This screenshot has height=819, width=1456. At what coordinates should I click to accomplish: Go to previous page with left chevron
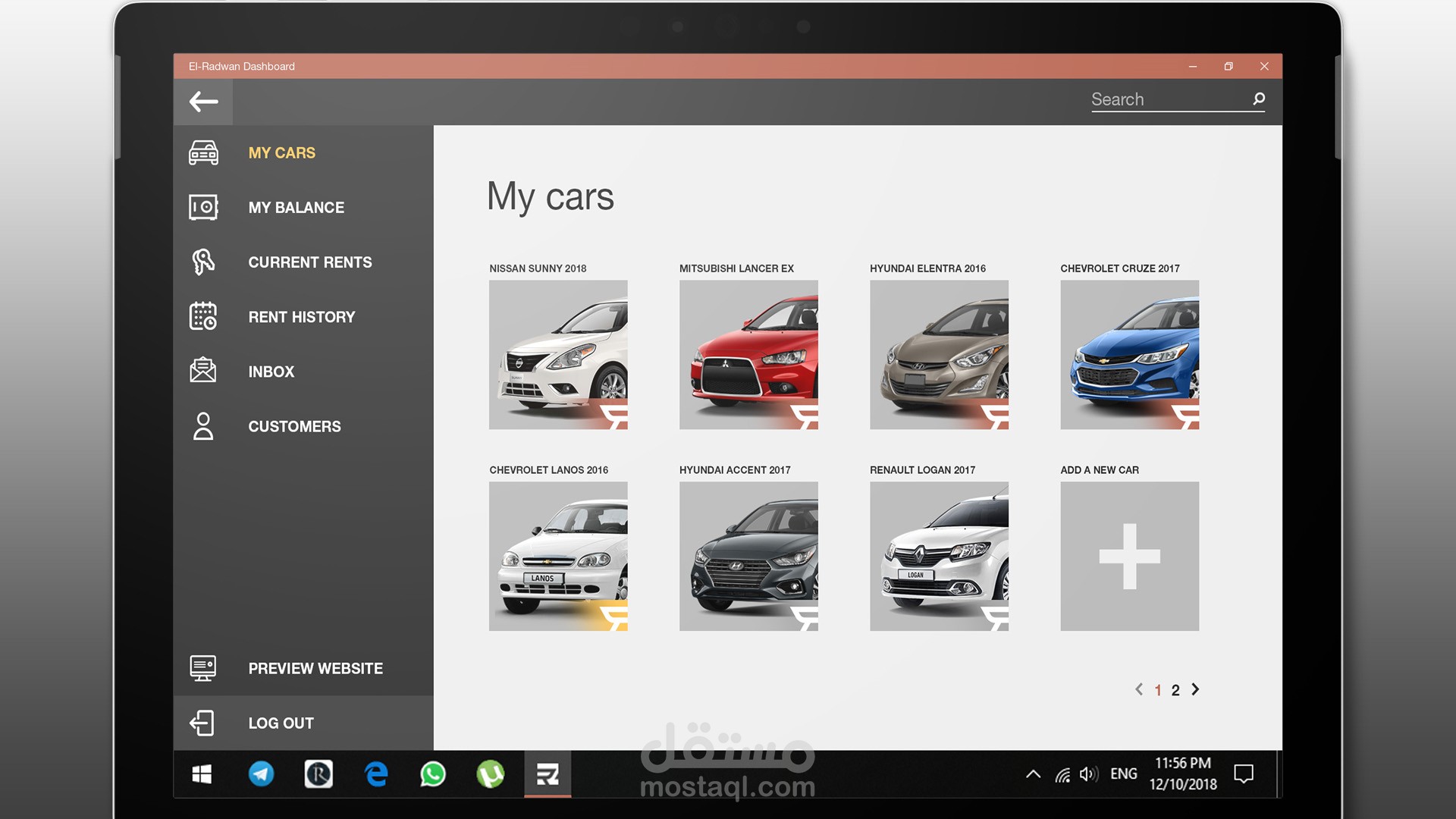point(1138,689)
